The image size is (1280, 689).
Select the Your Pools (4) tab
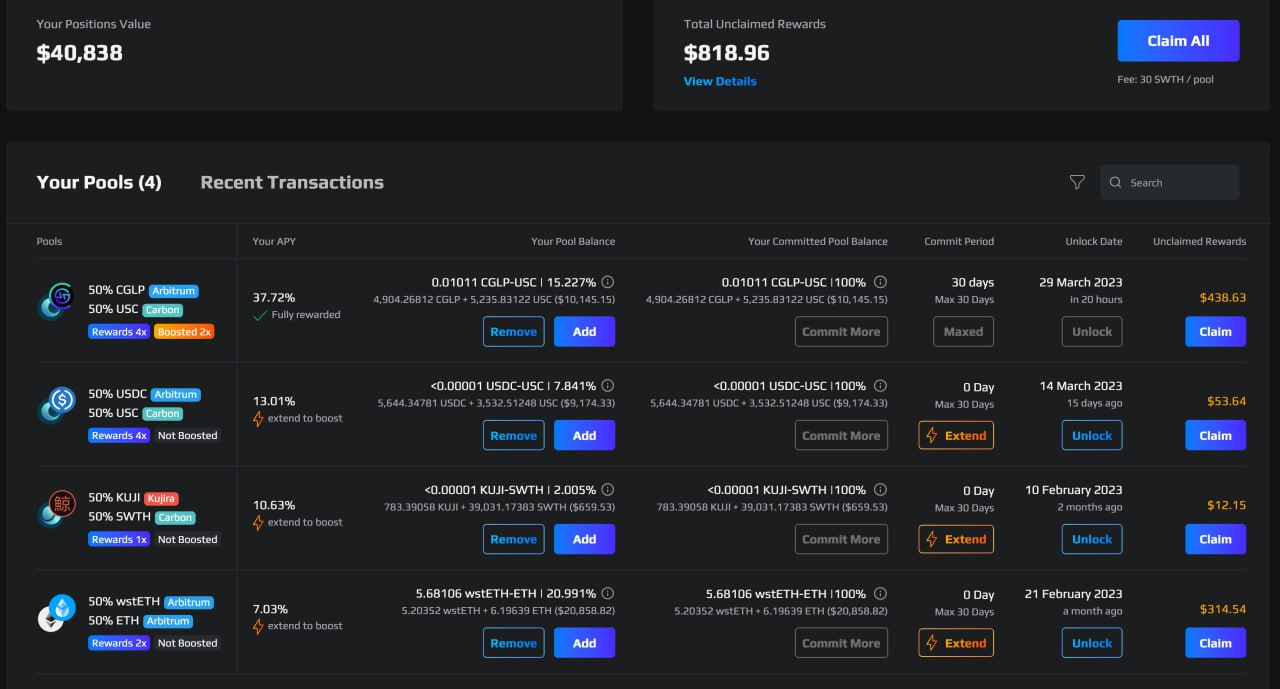point(99,182)
